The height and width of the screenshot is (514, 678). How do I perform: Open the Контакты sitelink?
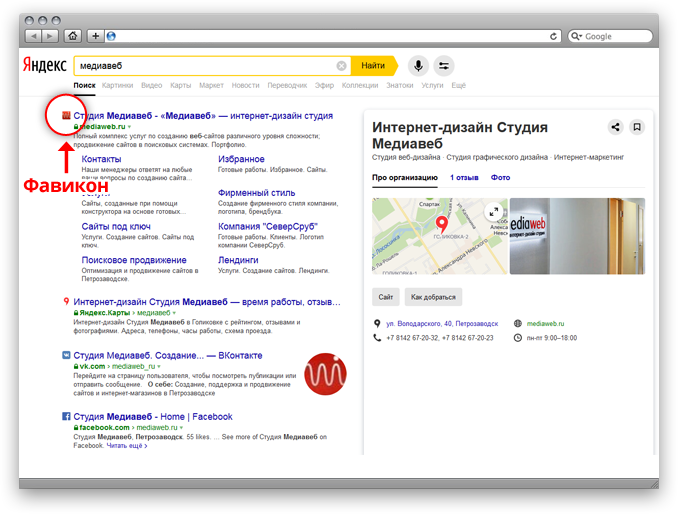click(102, 159)
